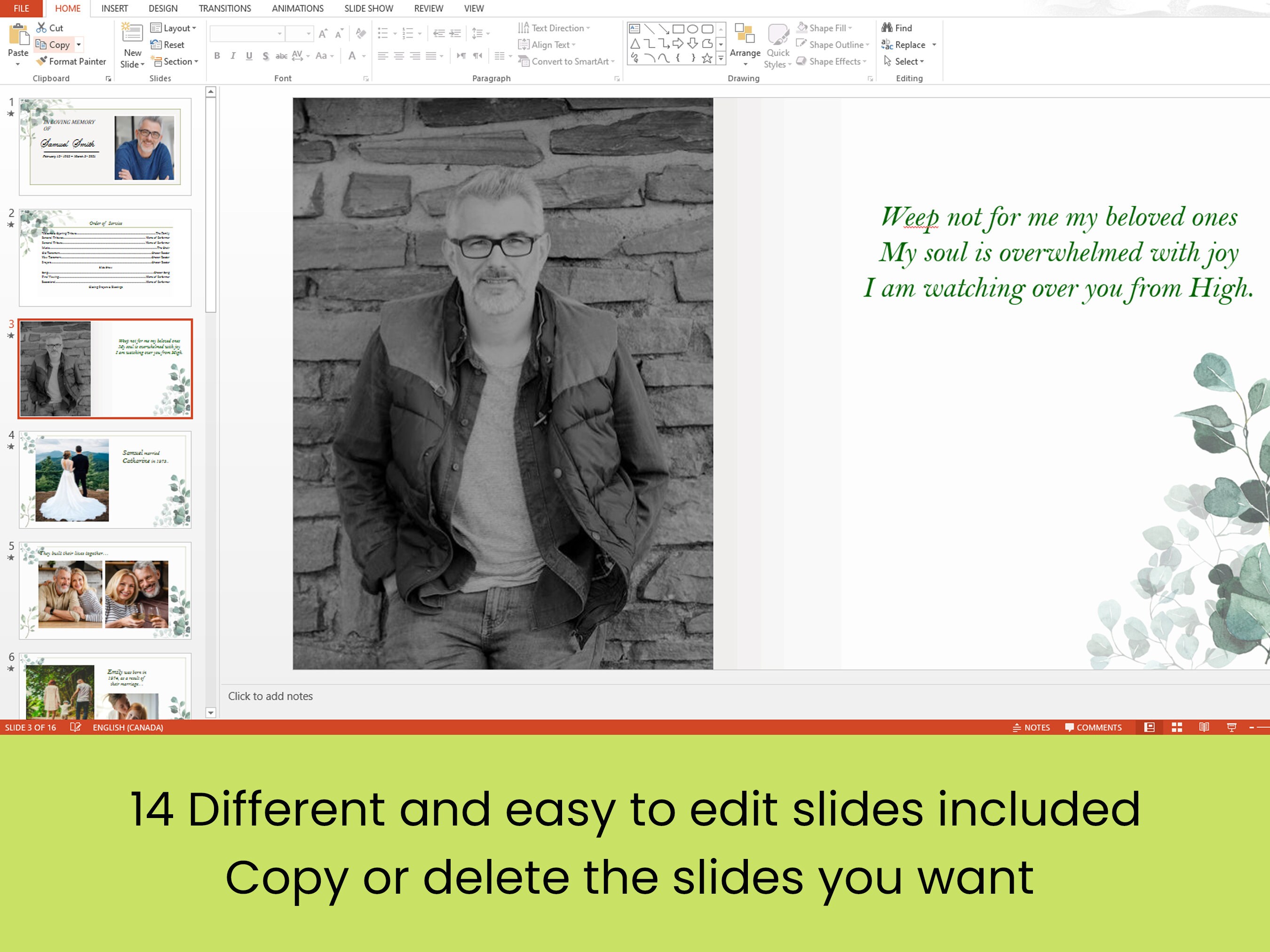
Task: Open the Arrange menu
Action: click(745, 45)
